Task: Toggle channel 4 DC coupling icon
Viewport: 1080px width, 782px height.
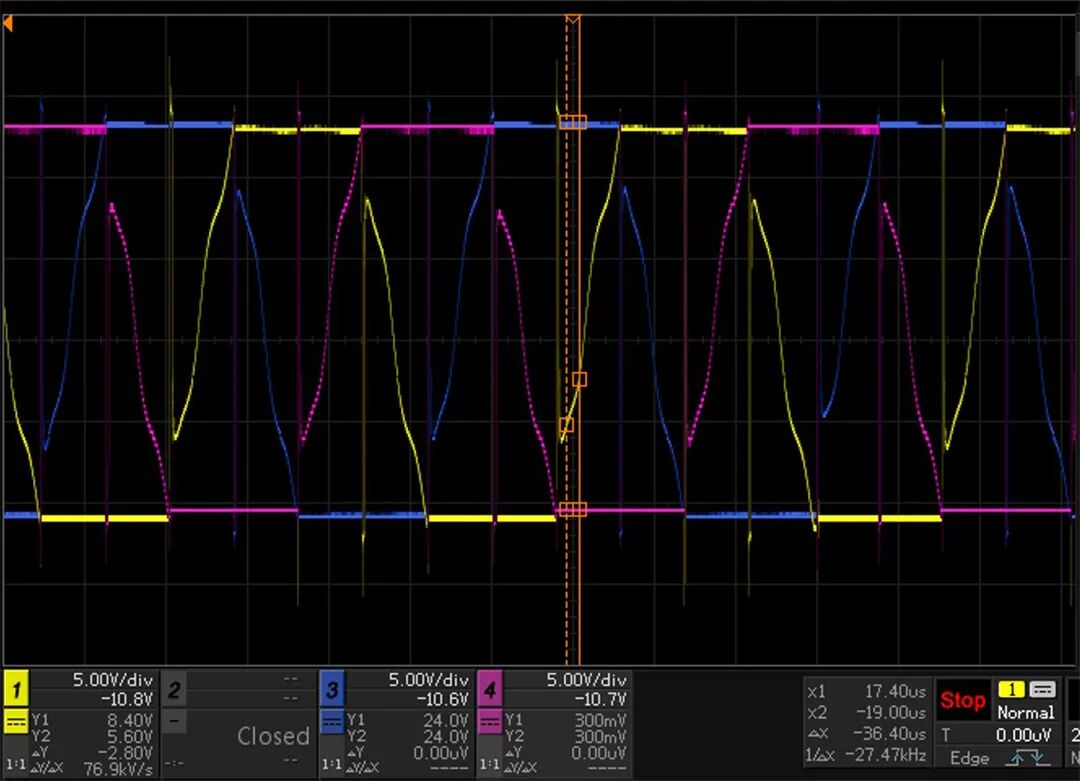Action: (490, 721)
